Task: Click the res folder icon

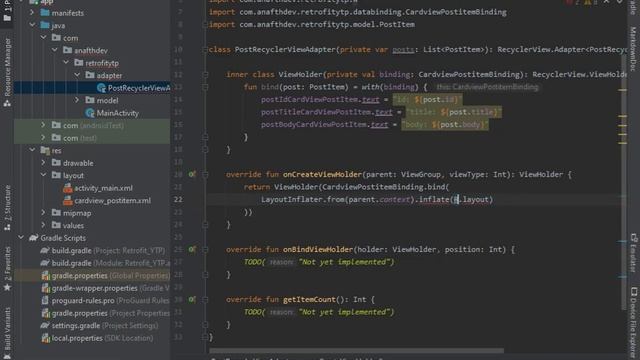Action: [45, 151]
